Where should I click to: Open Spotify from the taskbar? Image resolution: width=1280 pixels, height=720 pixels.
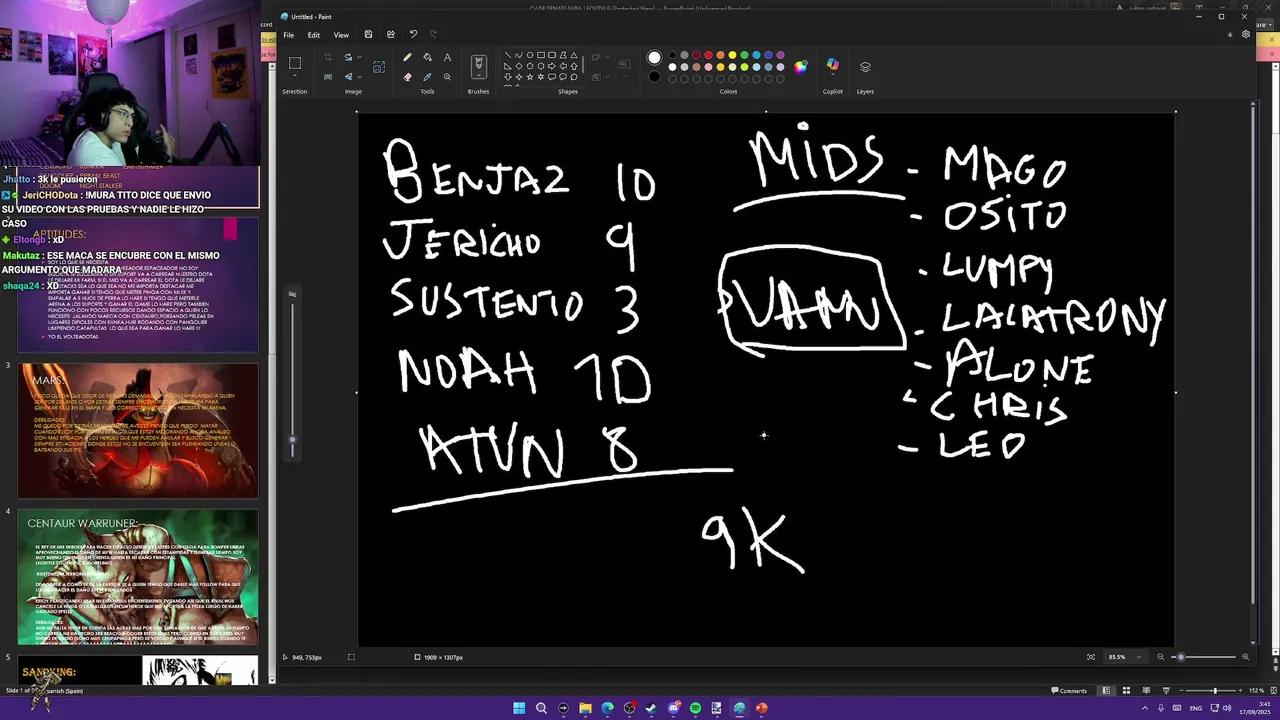click(695, 708)
